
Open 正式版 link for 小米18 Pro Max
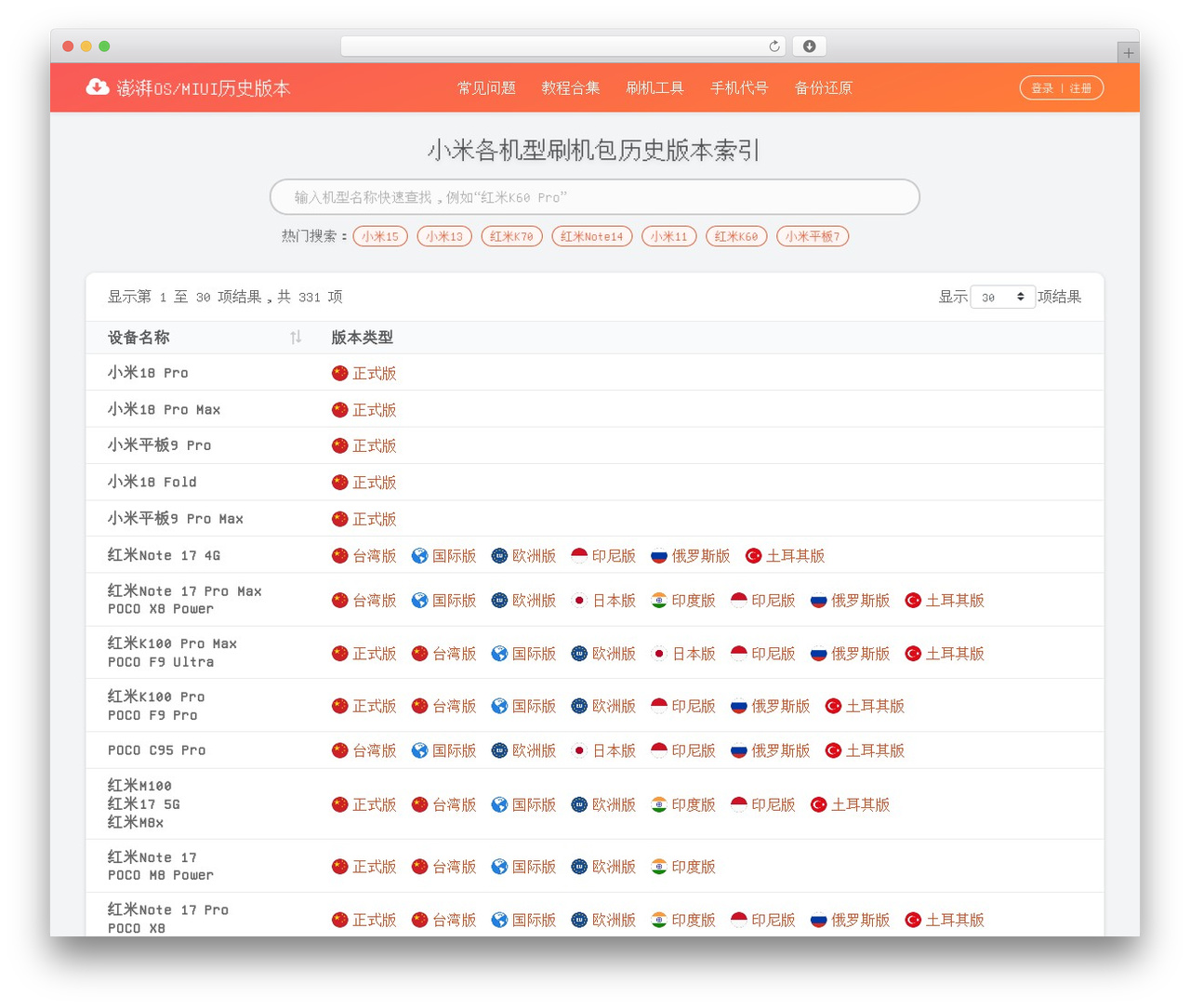point(375,410)
